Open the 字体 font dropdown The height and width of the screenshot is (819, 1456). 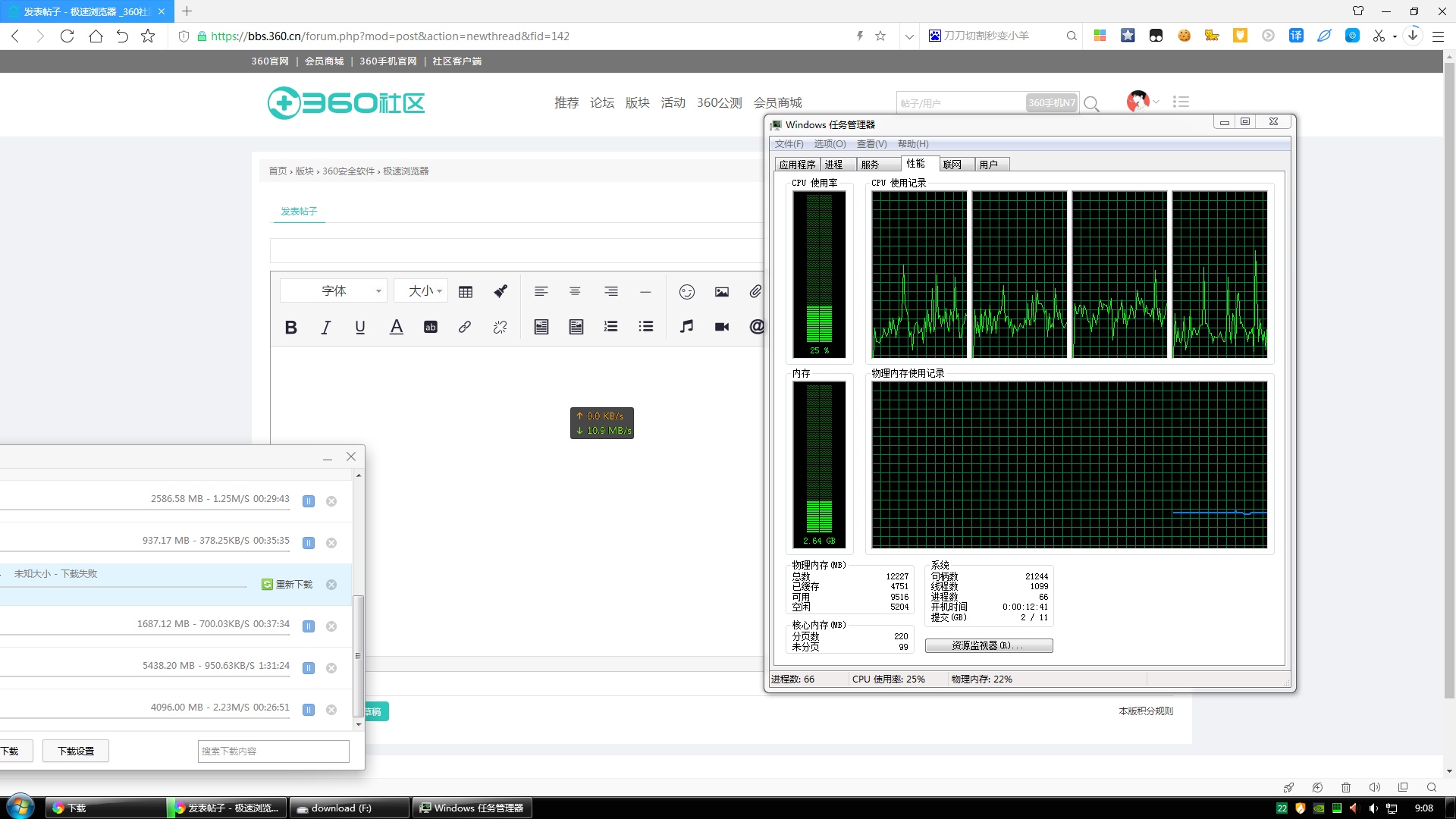click(334, 291)
